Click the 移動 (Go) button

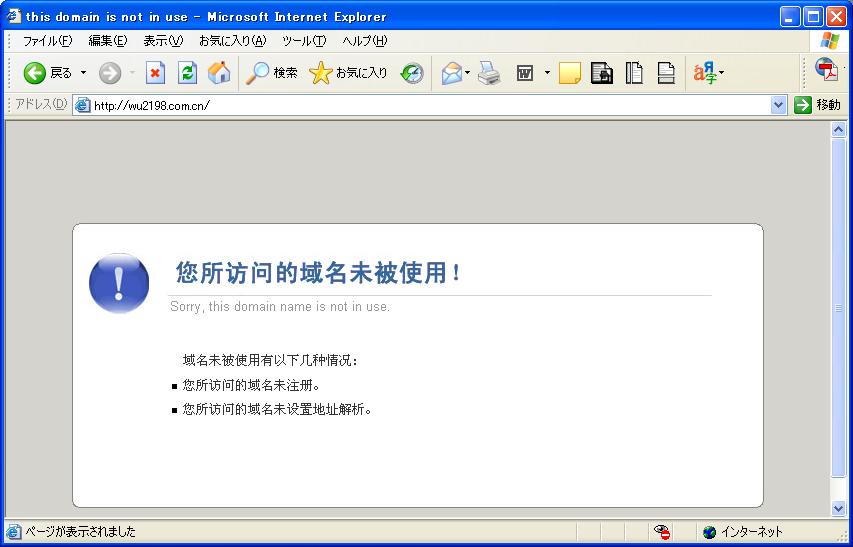pos(818,105)
